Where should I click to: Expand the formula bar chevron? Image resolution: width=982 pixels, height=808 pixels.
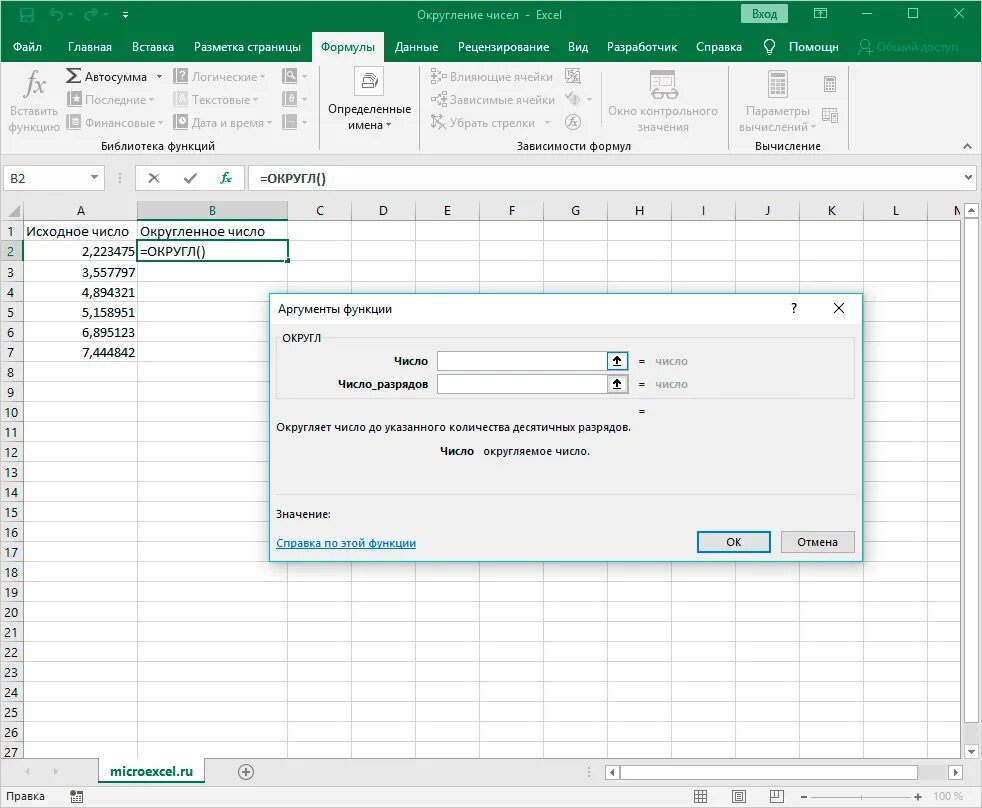(x=968, y=178)
